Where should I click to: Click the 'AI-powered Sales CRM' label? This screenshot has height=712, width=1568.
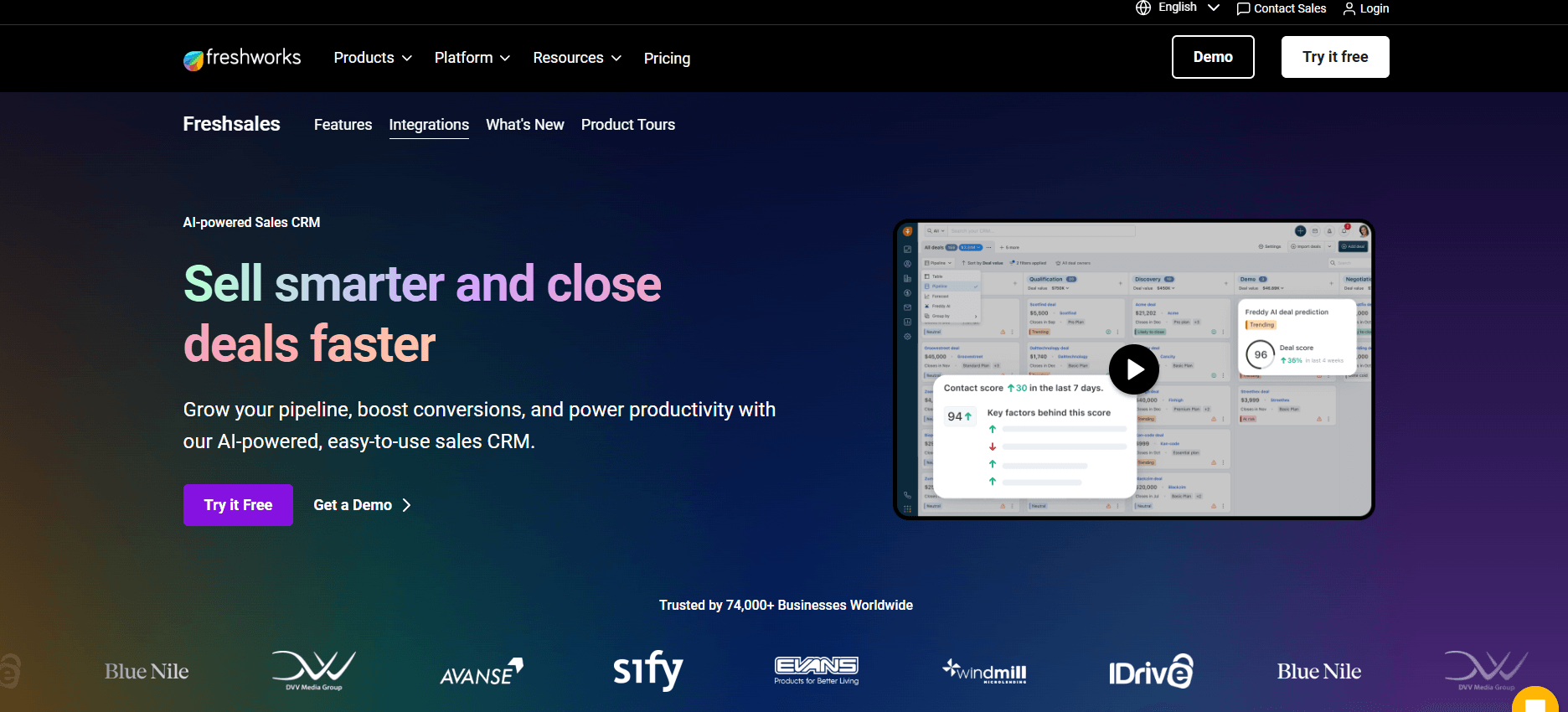point(251,222)
